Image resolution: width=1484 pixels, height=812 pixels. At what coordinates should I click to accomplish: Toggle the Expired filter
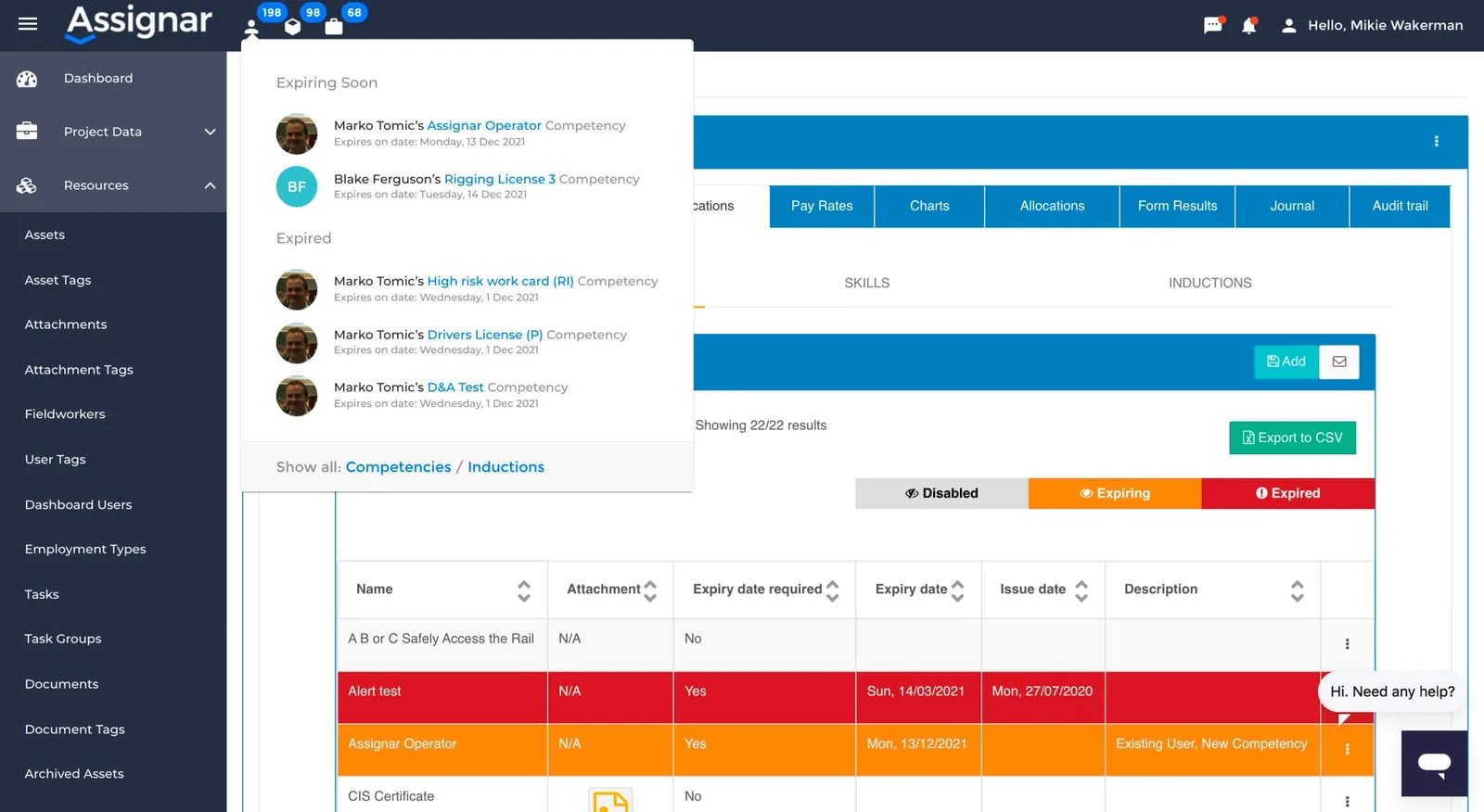tap(1288, 493)
